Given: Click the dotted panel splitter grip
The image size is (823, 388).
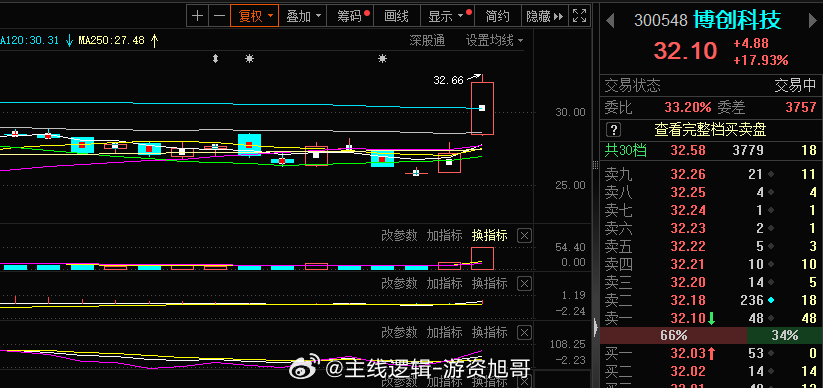Looking at the screenshot, I should 596,165.
